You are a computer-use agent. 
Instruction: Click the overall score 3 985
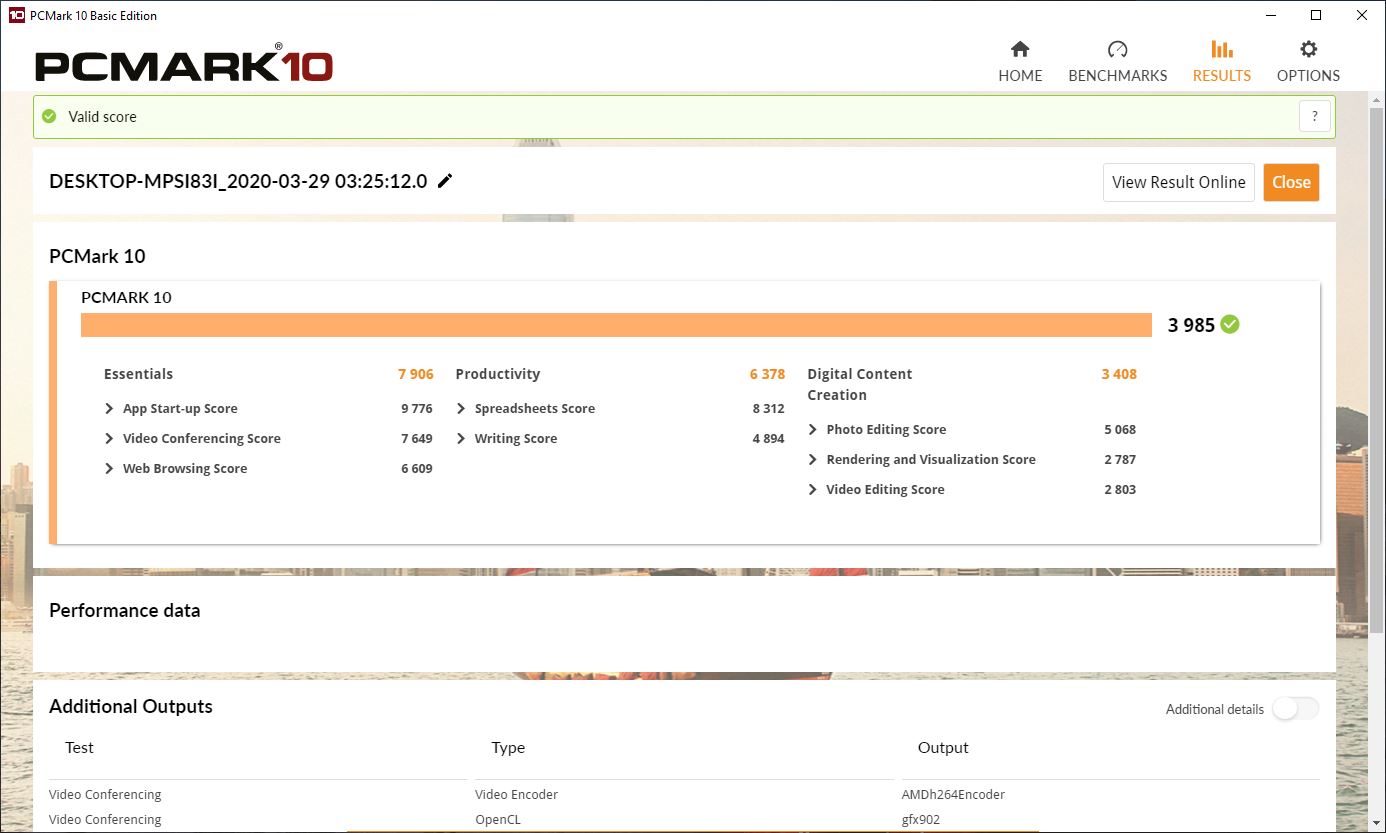point(1191,325)
